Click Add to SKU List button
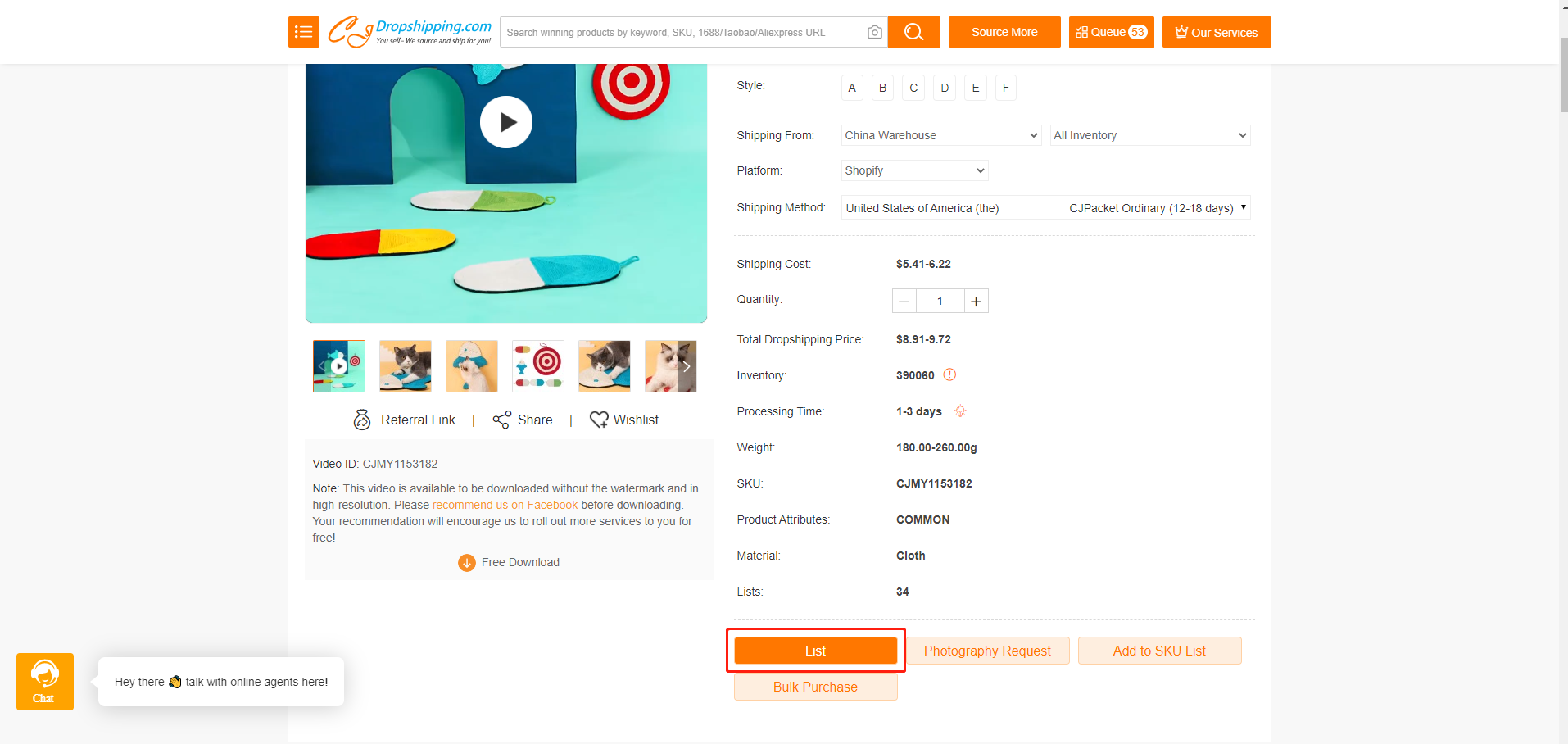Screen dimensions: 1568x744 click(x=1159, y=651)
